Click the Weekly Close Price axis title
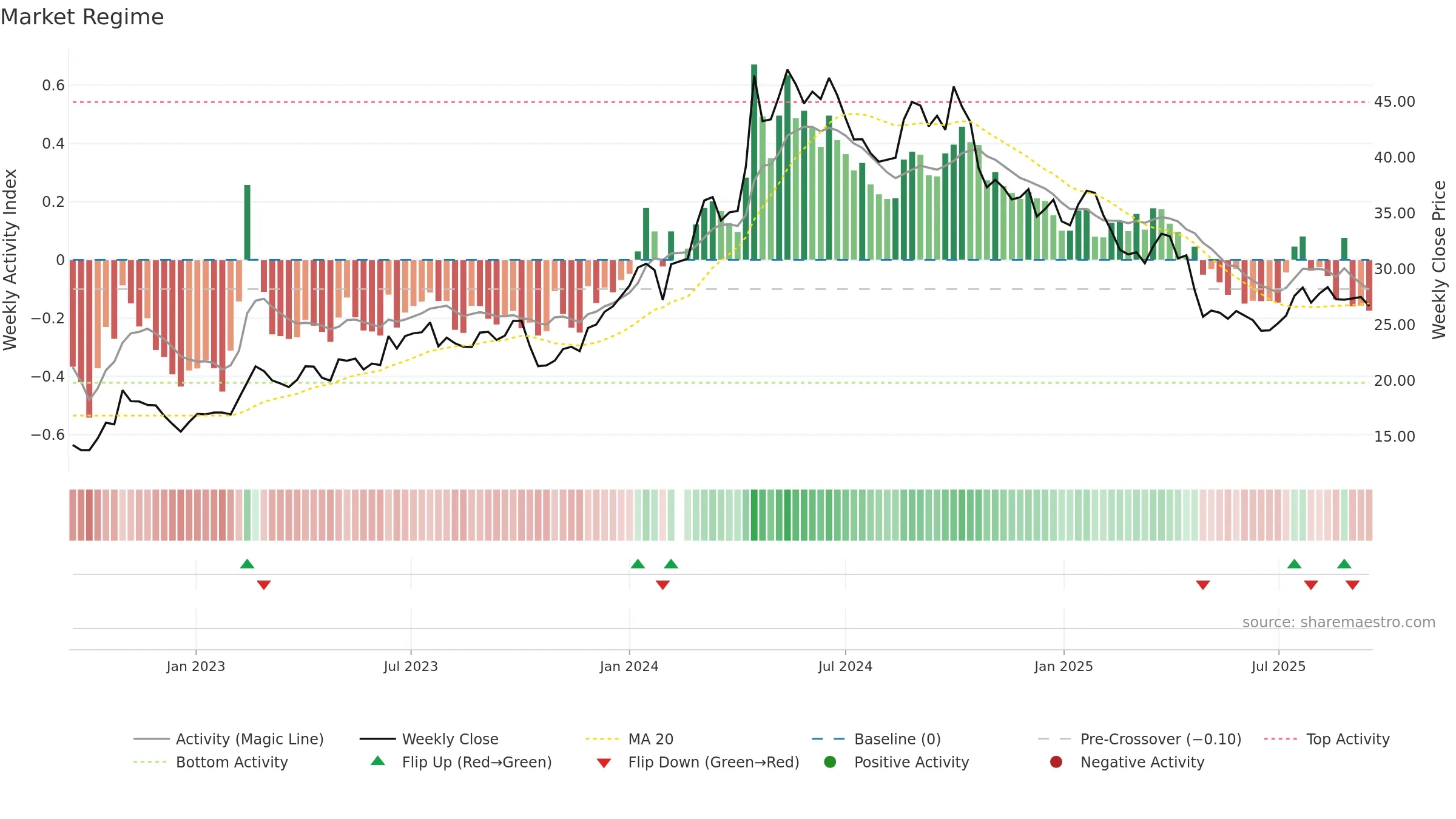1456x819 pixels. pos(1439,260)
